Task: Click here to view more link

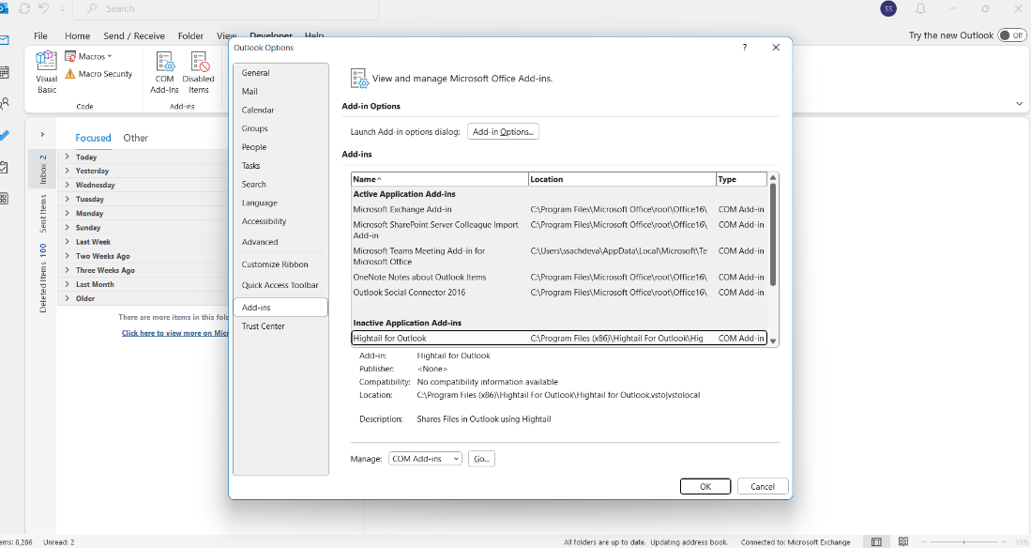Action: [x=175, y=334]
